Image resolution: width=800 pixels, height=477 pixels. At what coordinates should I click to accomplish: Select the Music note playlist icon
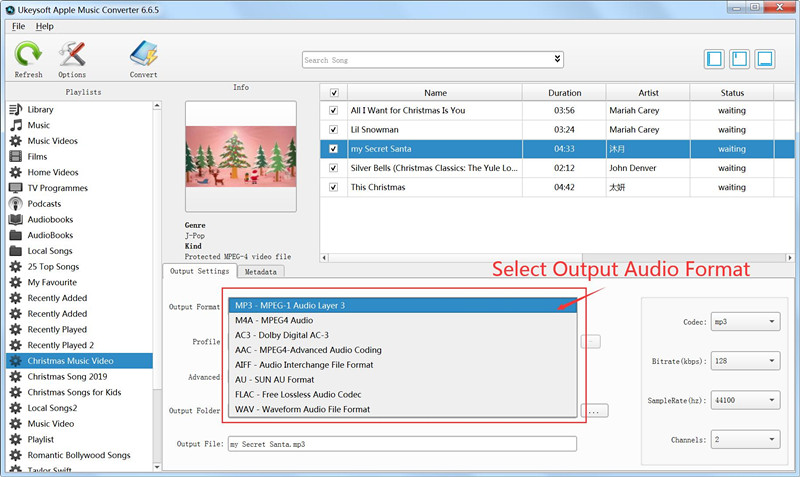pos(16,125)
